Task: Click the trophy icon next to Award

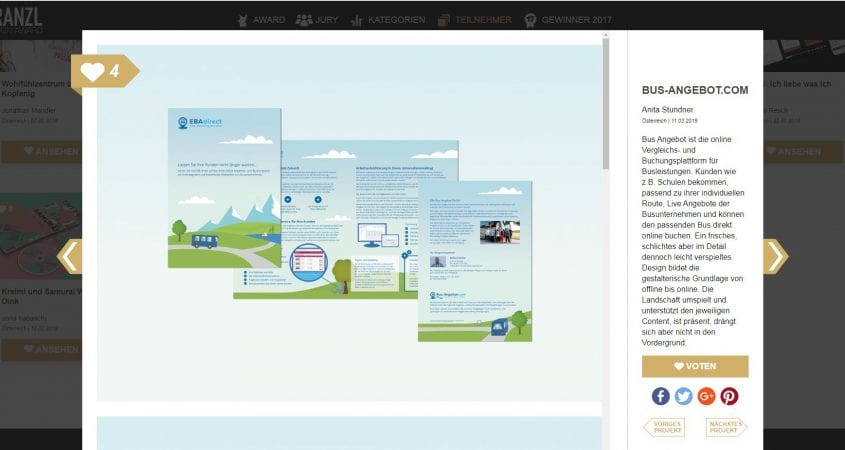Action: pyautogui.click(x=243, y=20)
